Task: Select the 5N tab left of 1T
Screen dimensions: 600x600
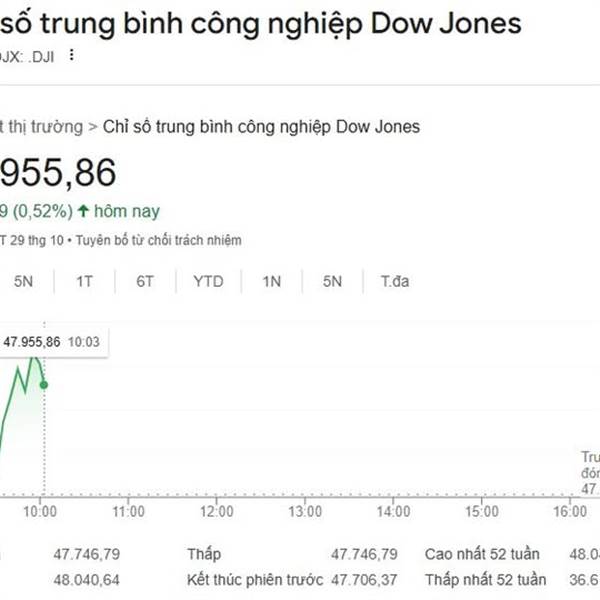Action: pyautogui.click(x=23, y=281)
